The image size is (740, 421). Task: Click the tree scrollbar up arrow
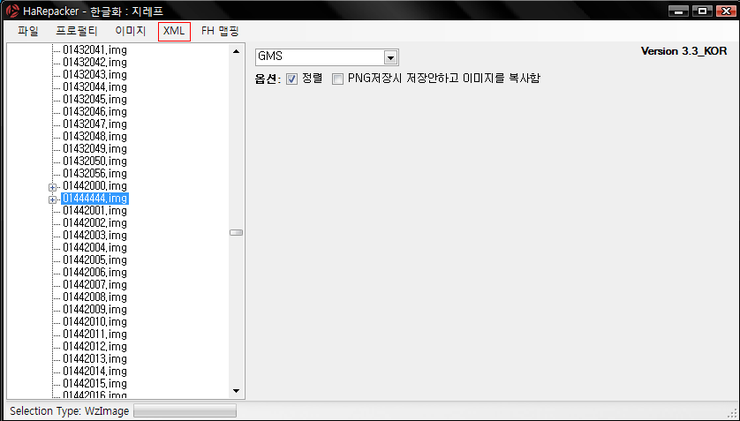point(236,51)
